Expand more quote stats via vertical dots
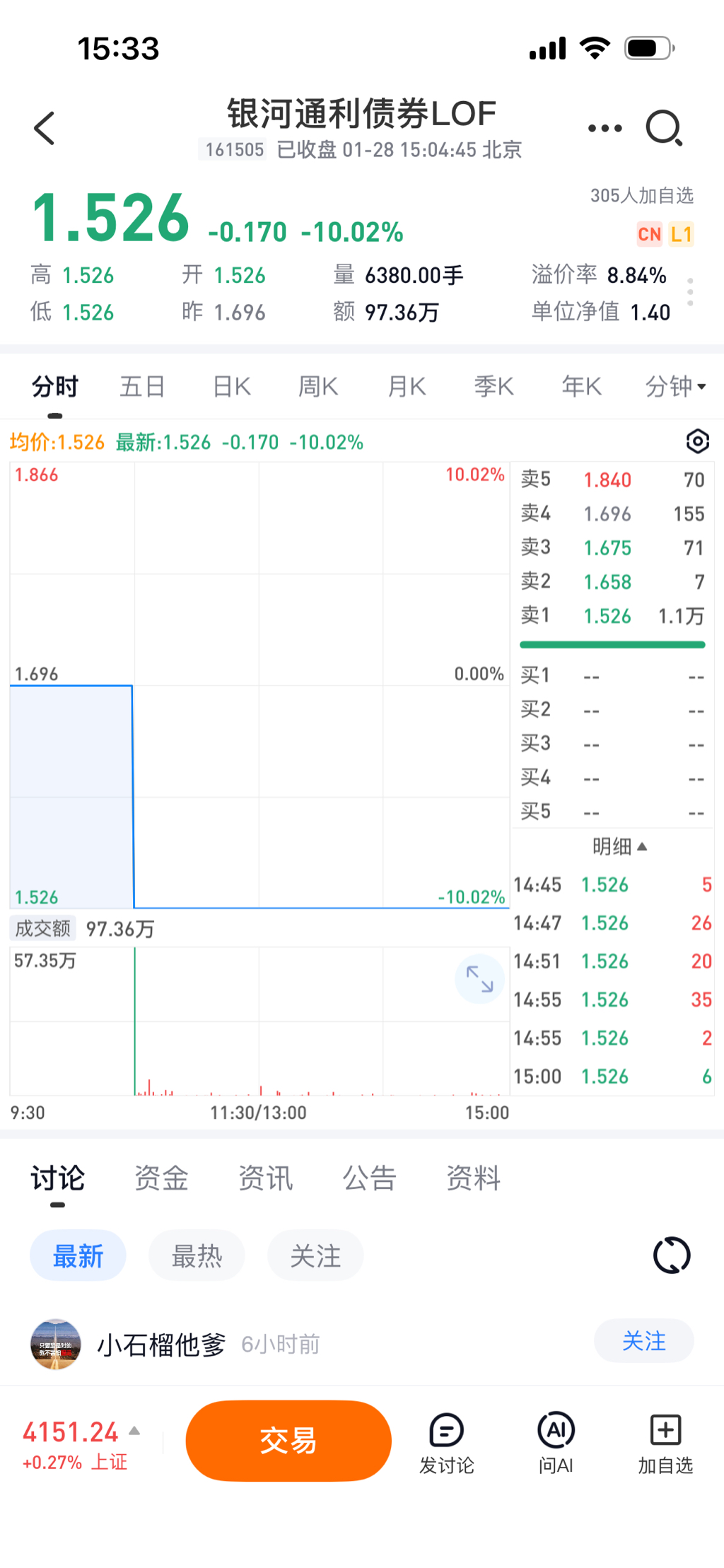Image resolution: width=724 pixels, height=1568 pixels. [x=690, y=292]
